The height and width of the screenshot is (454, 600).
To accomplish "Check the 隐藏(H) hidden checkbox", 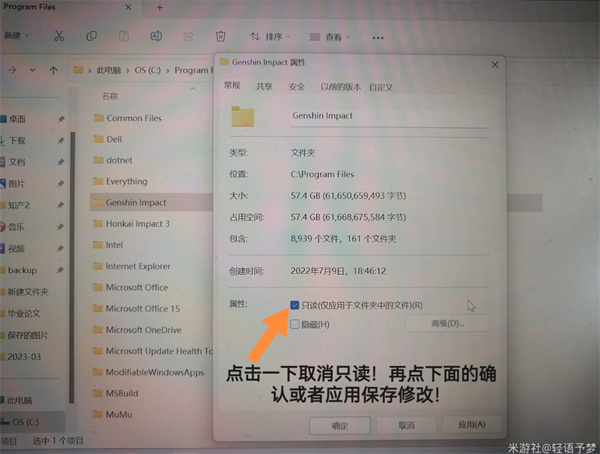I will pyautogui.click(x=295, y=325).
